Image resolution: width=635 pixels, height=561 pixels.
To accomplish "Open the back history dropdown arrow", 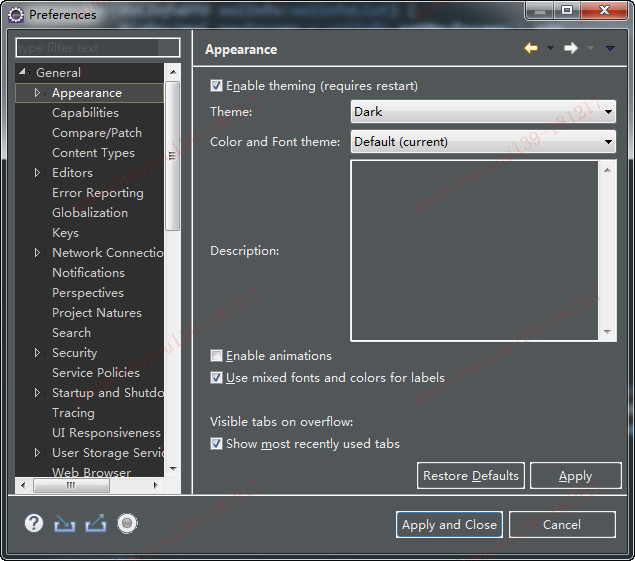I will (550, 48).
